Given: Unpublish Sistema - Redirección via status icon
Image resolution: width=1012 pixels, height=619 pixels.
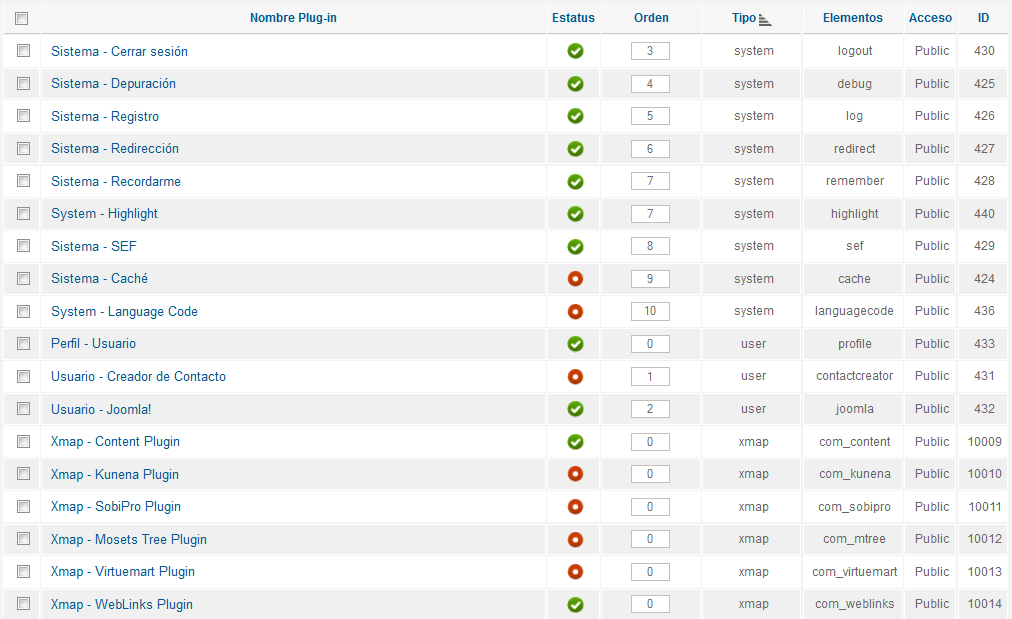Looking at the screenshot, I should (x=575, y=149).
